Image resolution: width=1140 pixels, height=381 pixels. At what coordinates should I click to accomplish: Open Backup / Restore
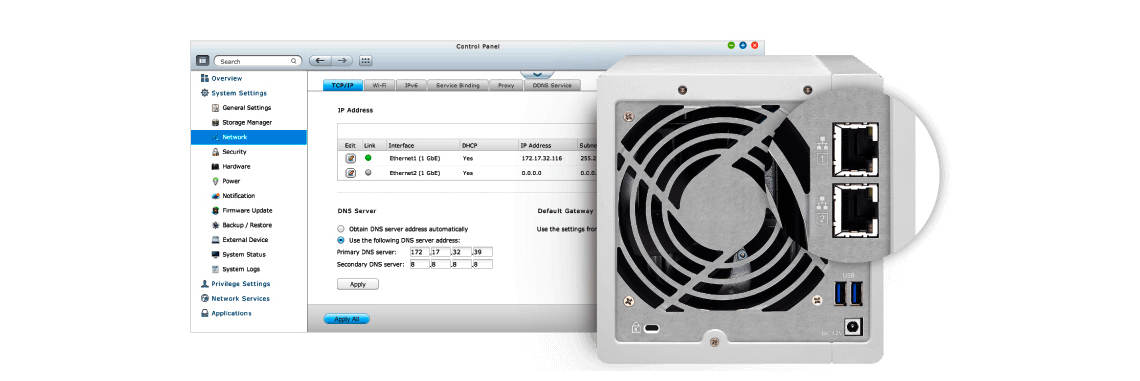tap(247, 225)
